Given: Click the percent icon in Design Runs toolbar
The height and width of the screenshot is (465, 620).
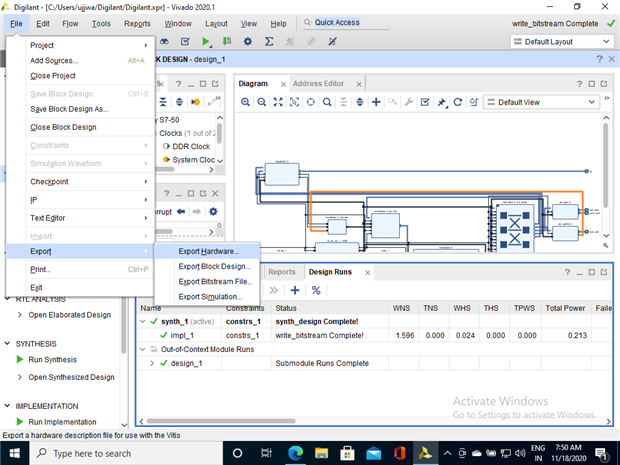Looking at the screenshot, I should [x=316, y=290].
